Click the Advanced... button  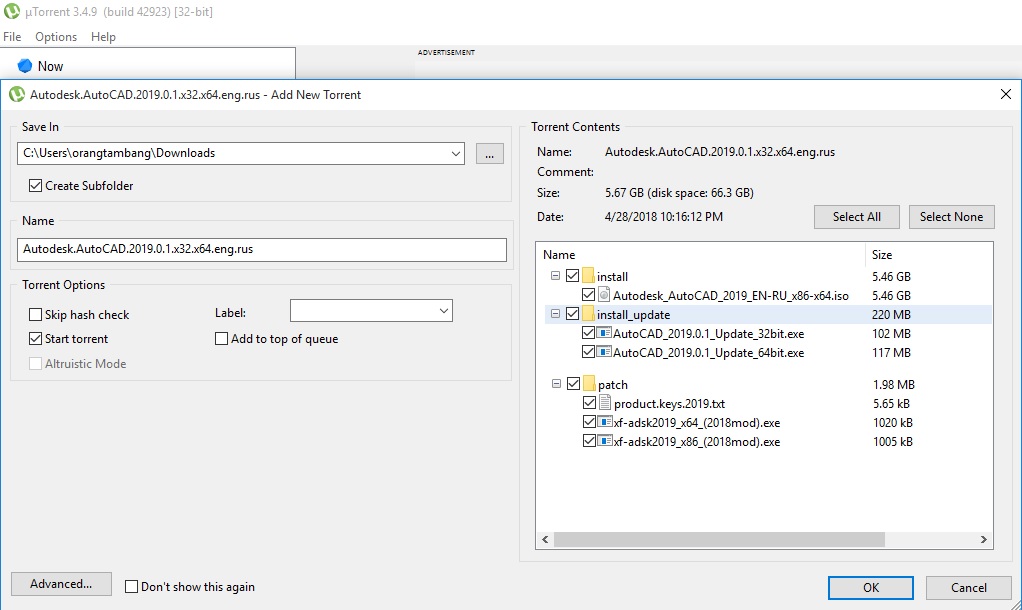(x=61, y=584)
